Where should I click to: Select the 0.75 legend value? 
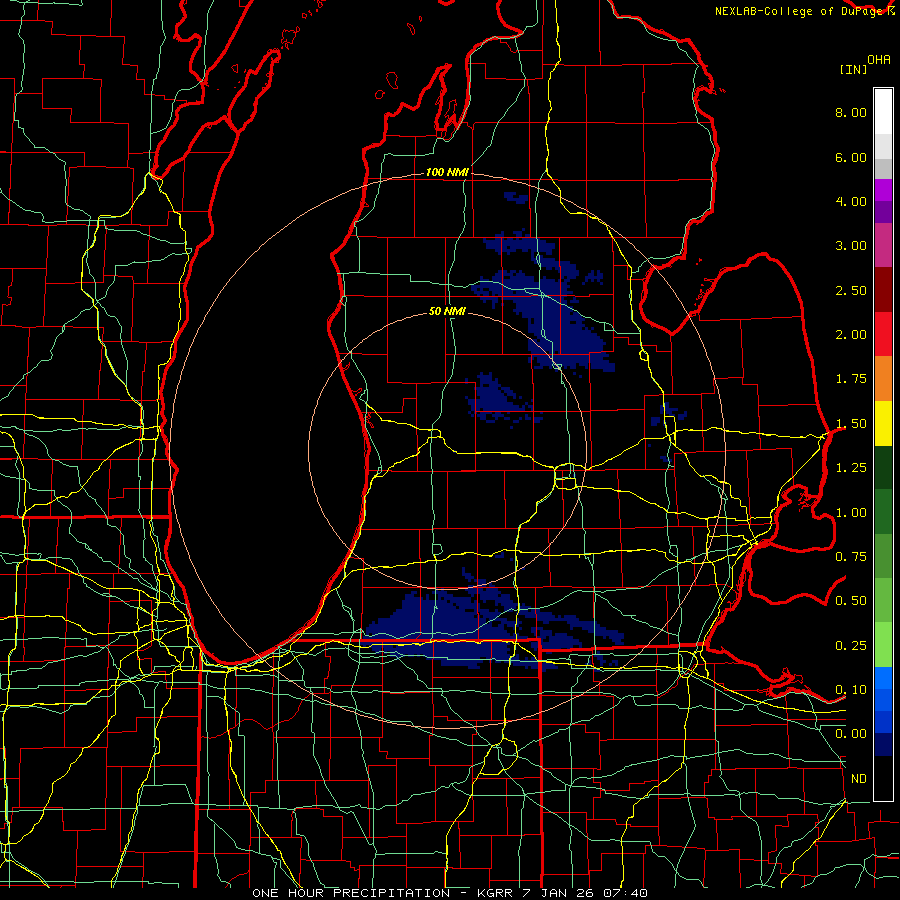851,557
